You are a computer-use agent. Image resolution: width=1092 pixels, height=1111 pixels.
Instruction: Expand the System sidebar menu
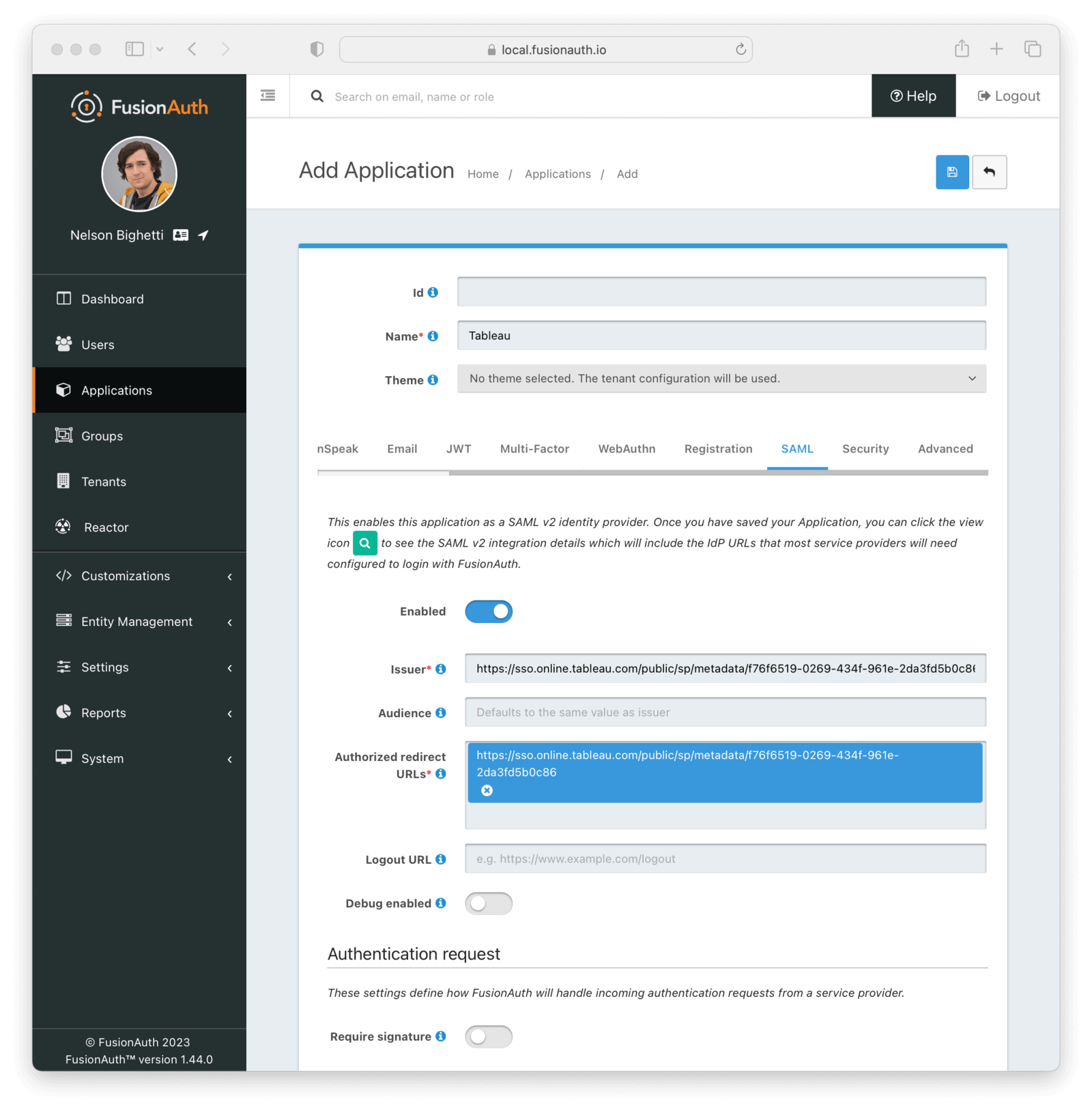139,759
